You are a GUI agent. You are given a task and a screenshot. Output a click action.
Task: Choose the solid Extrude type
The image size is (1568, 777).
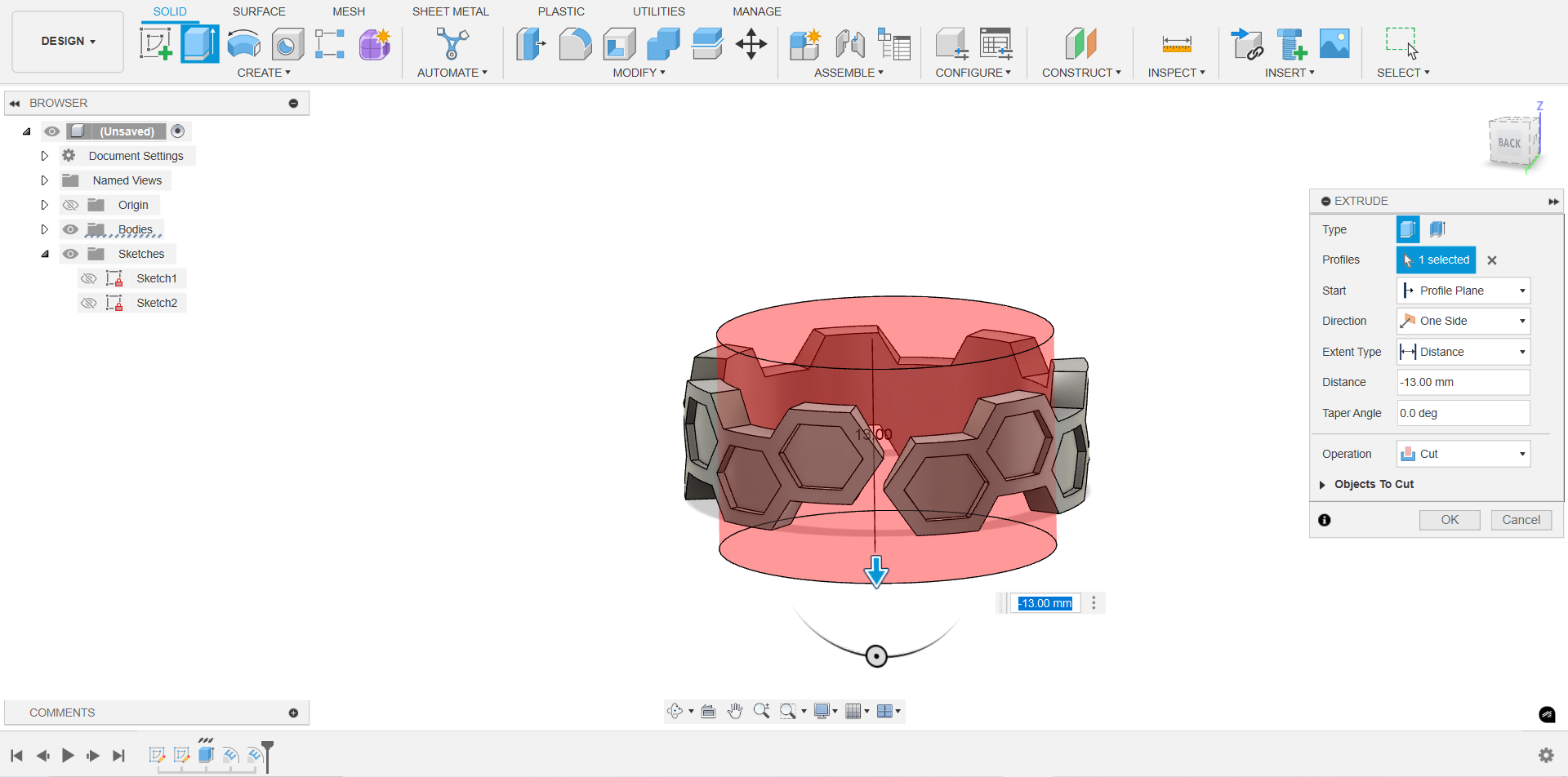pos(1408,229)
